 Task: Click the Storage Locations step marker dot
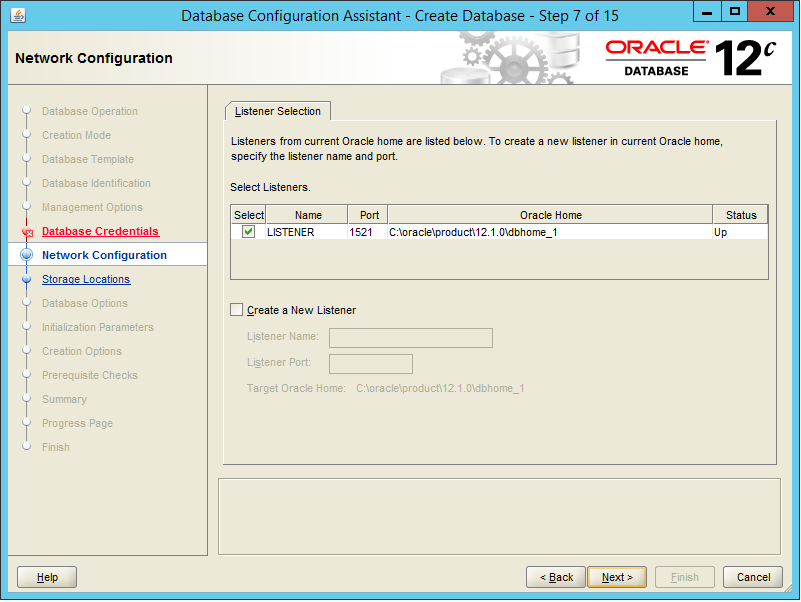[27, 279]
